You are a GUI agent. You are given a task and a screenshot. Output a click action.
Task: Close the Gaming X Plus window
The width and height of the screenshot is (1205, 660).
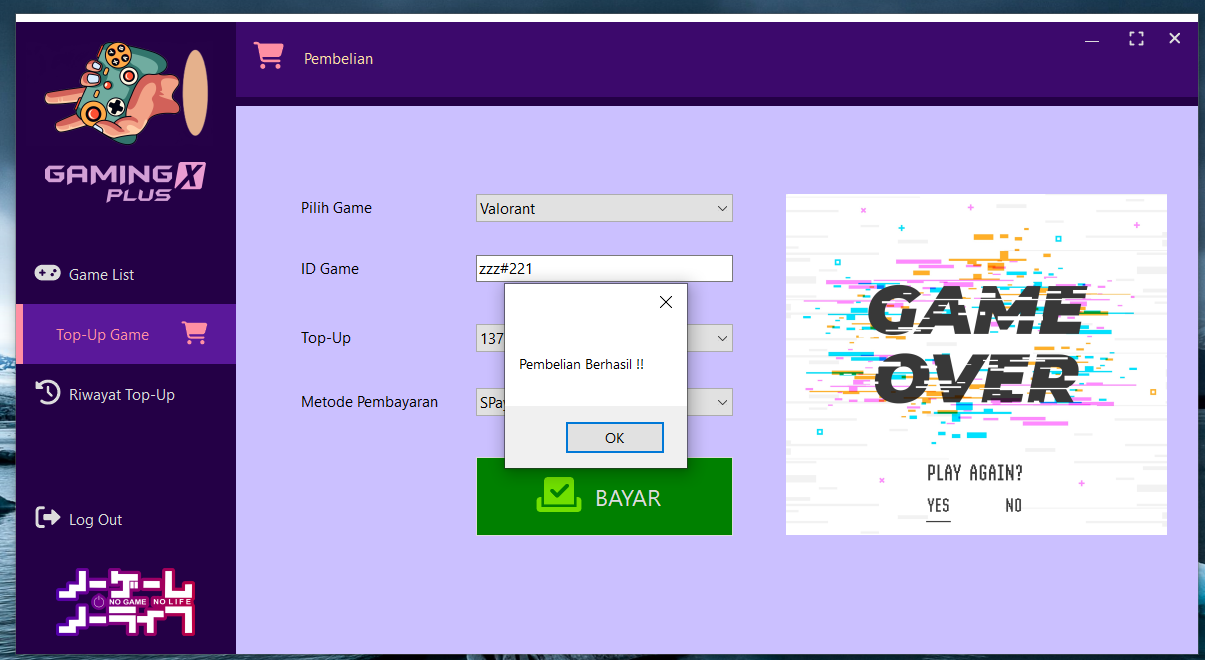coord(1175,39)
